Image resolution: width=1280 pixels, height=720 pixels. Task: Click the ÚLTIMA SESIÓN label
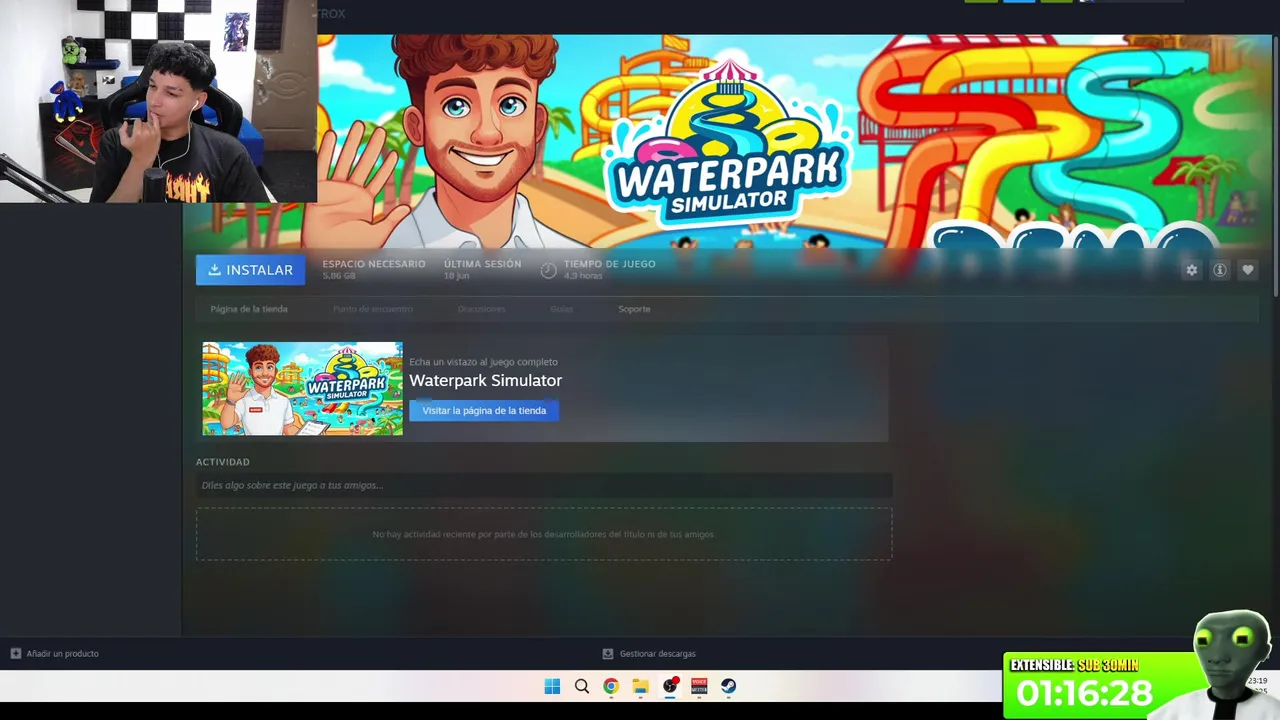click(482, 264)
